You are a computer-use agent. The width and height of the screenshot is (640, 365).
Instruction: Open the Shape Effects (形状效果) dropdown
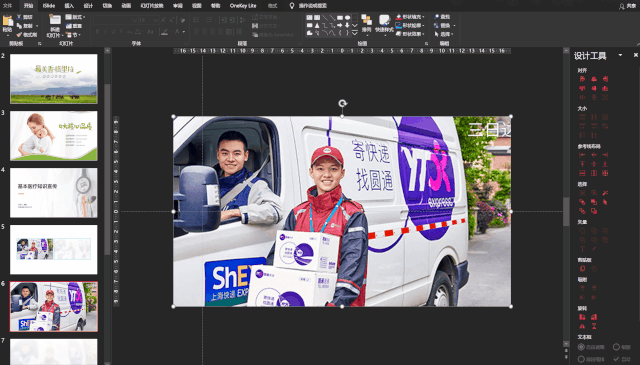[x=410, y=34]
